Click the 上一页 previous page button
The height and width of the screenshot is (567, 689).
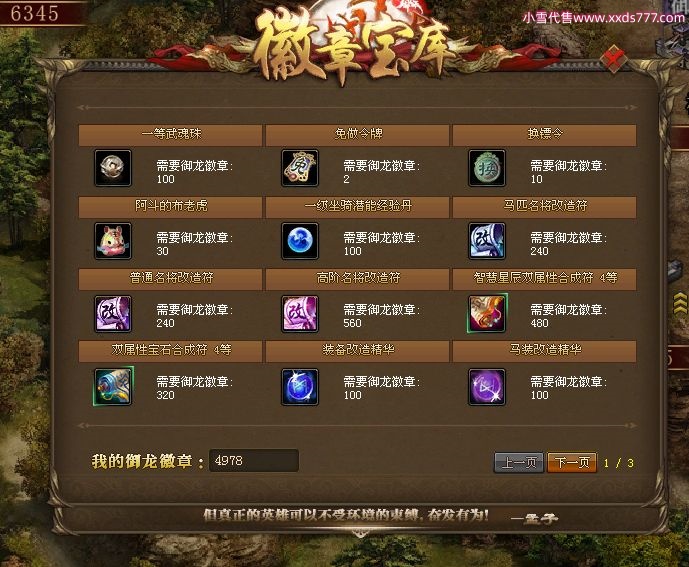click(x=519, y=462)
